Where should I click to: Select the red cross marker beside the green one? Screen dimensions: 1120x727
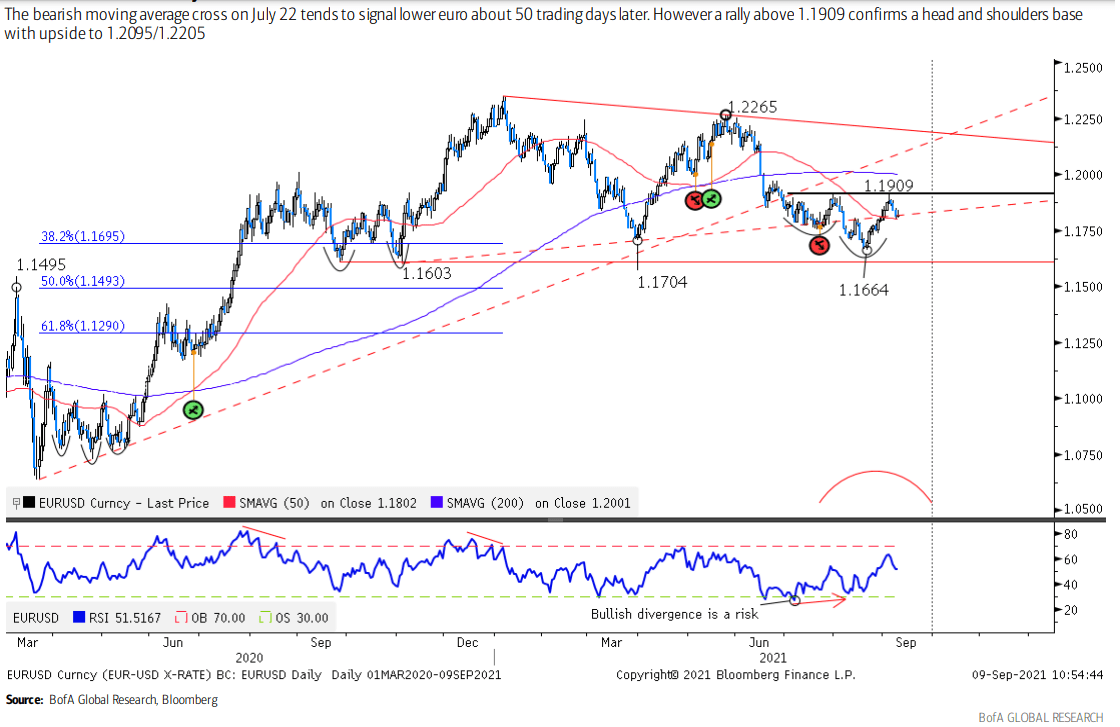(x=694, y=201)
